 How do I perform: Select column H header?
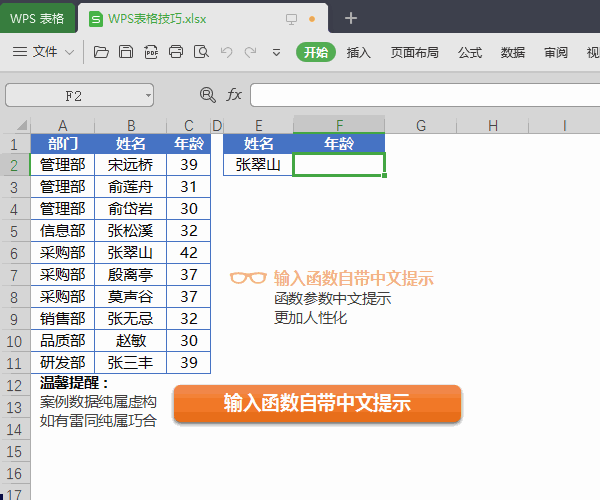(x=493, y=125)
